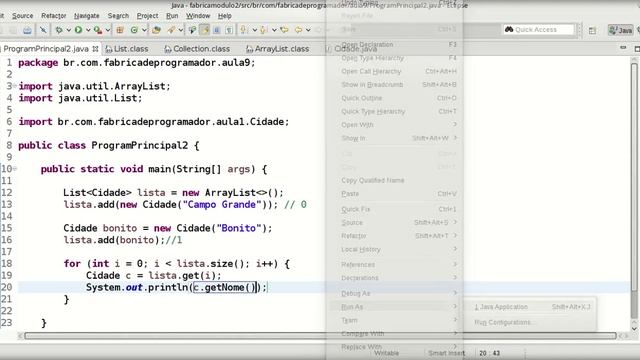
Task: Click the Search flashlight icon
Action: [x=171, y=30]
